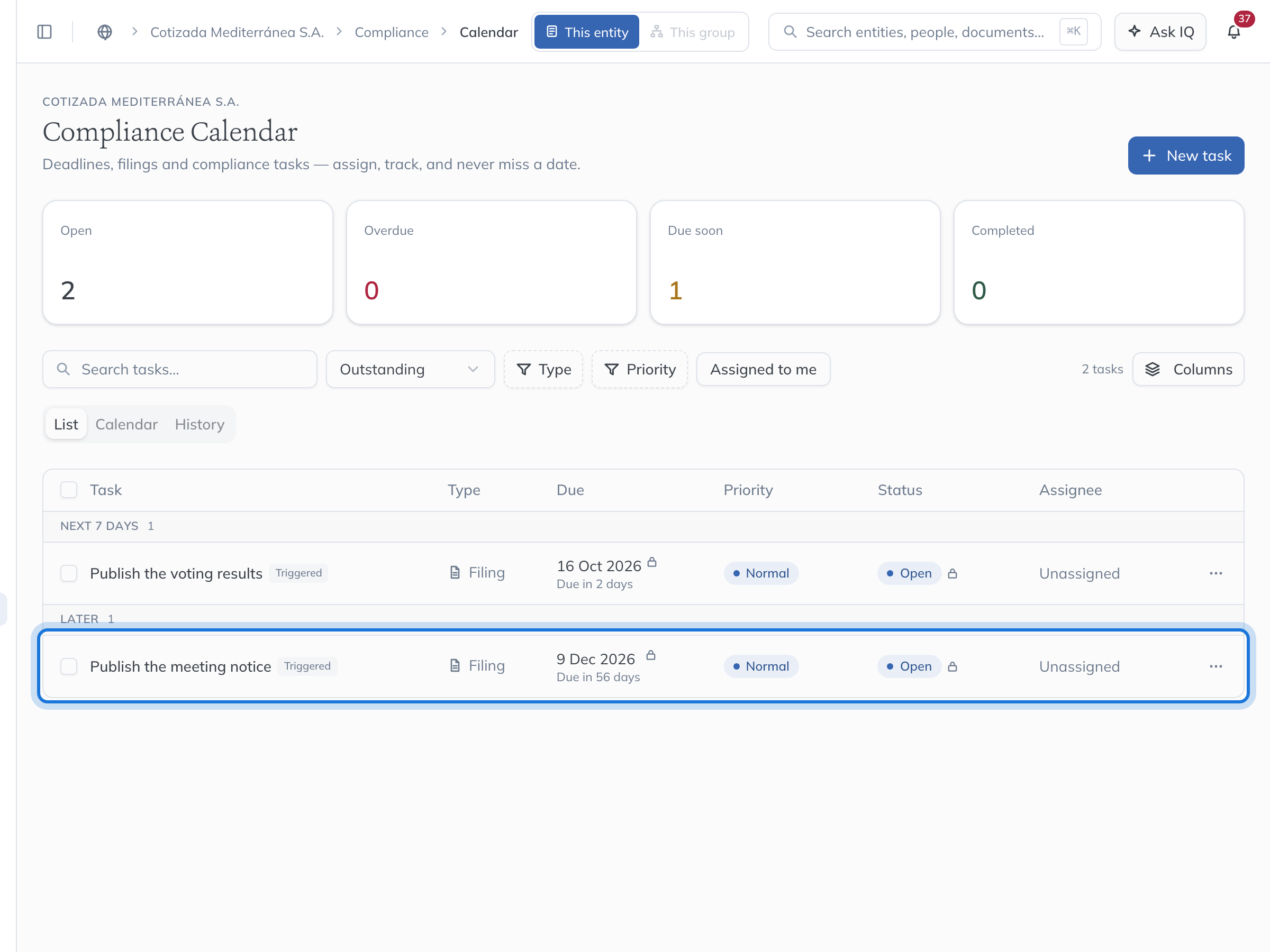The width and height of the screenshot is (1270, 952).
Task: Open the Priority filter dropdown
Action: [640, 369]
